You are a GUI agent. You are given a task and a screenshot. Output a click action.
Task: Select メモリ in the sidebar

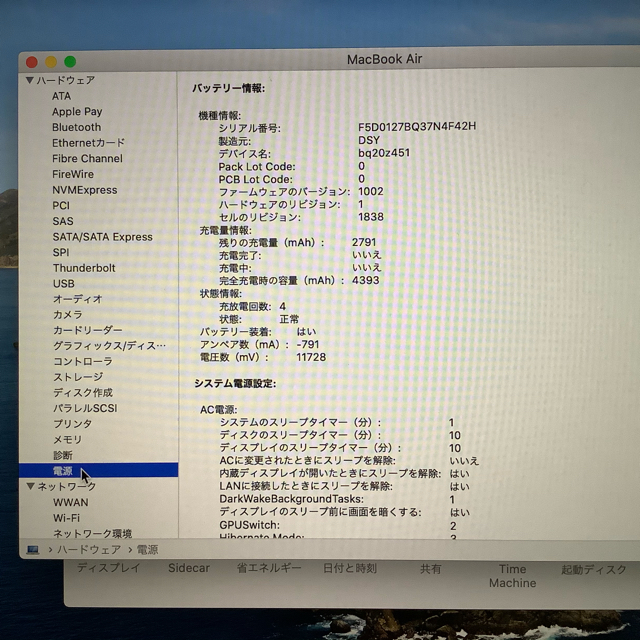[x=68, y=440]
